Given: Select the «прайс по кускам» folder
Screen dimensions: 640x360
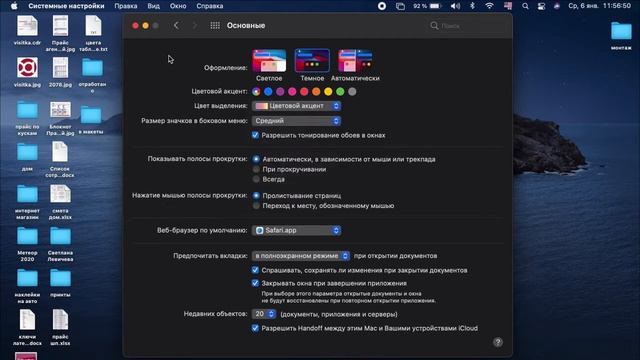Looking at the screenshot, I should point(27,118).
